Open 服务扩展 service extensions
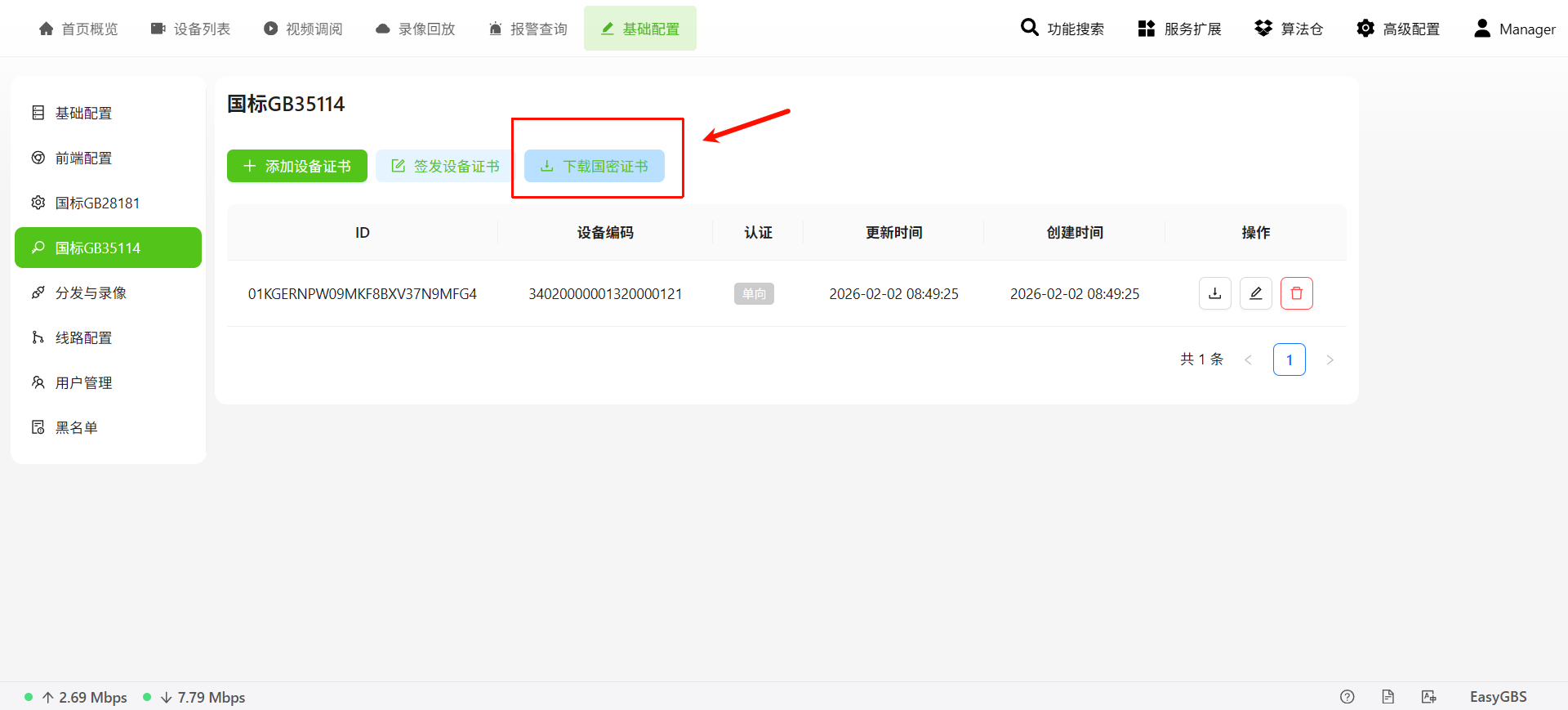Image resolution: width=1568 pixels, height=710 pixels. [1179, 29]
